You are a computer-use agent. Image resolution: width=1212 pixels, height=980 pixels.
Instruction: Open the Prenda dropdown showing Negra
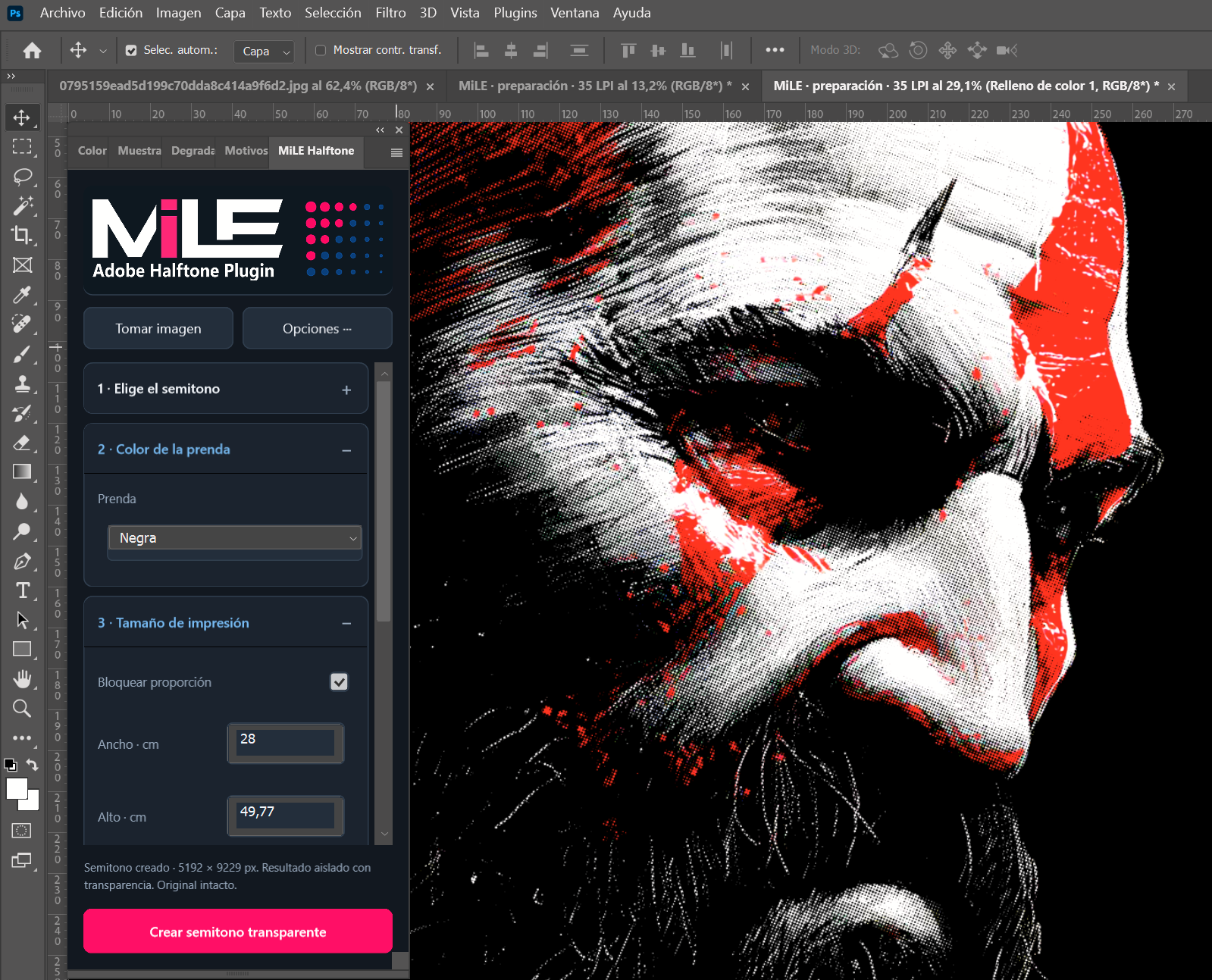point(235,538)
